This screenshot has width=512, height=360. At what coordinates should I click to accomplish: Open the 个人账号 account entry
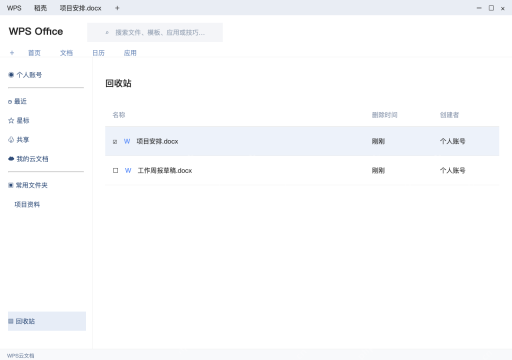29,75
